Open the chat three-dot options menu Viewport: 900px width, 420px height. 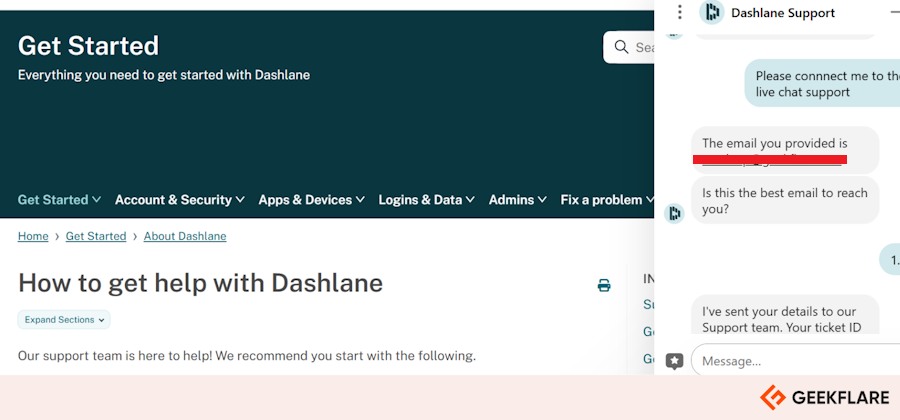pyautogui.click(x=680, y=12)
